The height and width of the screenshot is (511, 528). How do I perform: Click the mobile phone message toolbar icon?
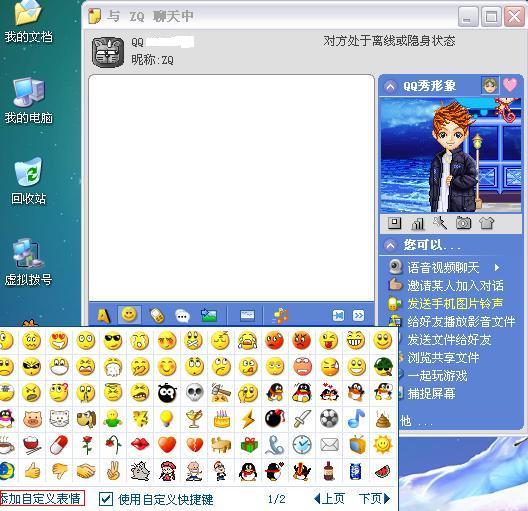pos(156,316)
